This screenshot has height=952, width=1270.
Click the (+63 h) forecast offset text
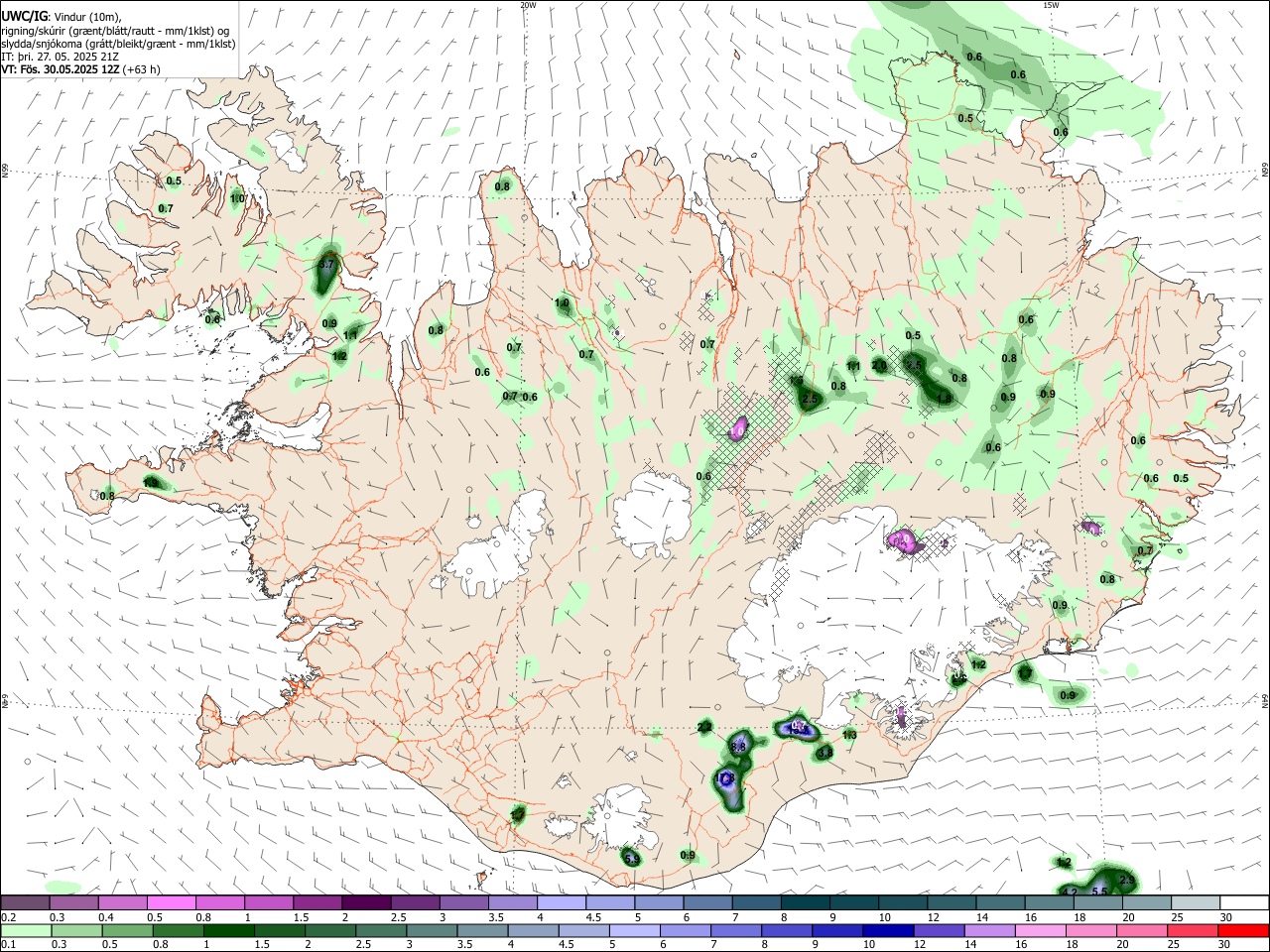[142, 69]
